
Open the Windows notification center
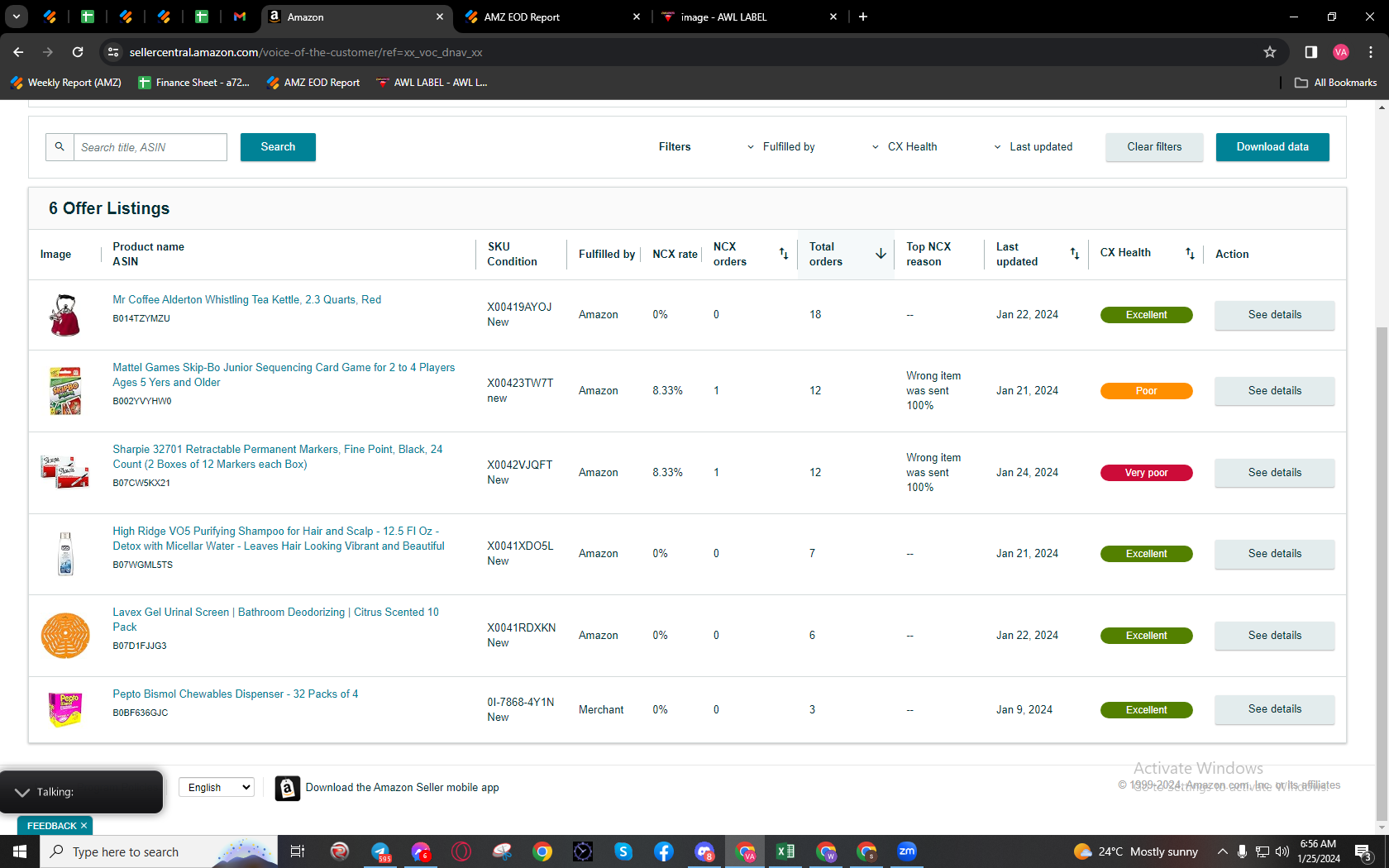tap(1364, 851)
